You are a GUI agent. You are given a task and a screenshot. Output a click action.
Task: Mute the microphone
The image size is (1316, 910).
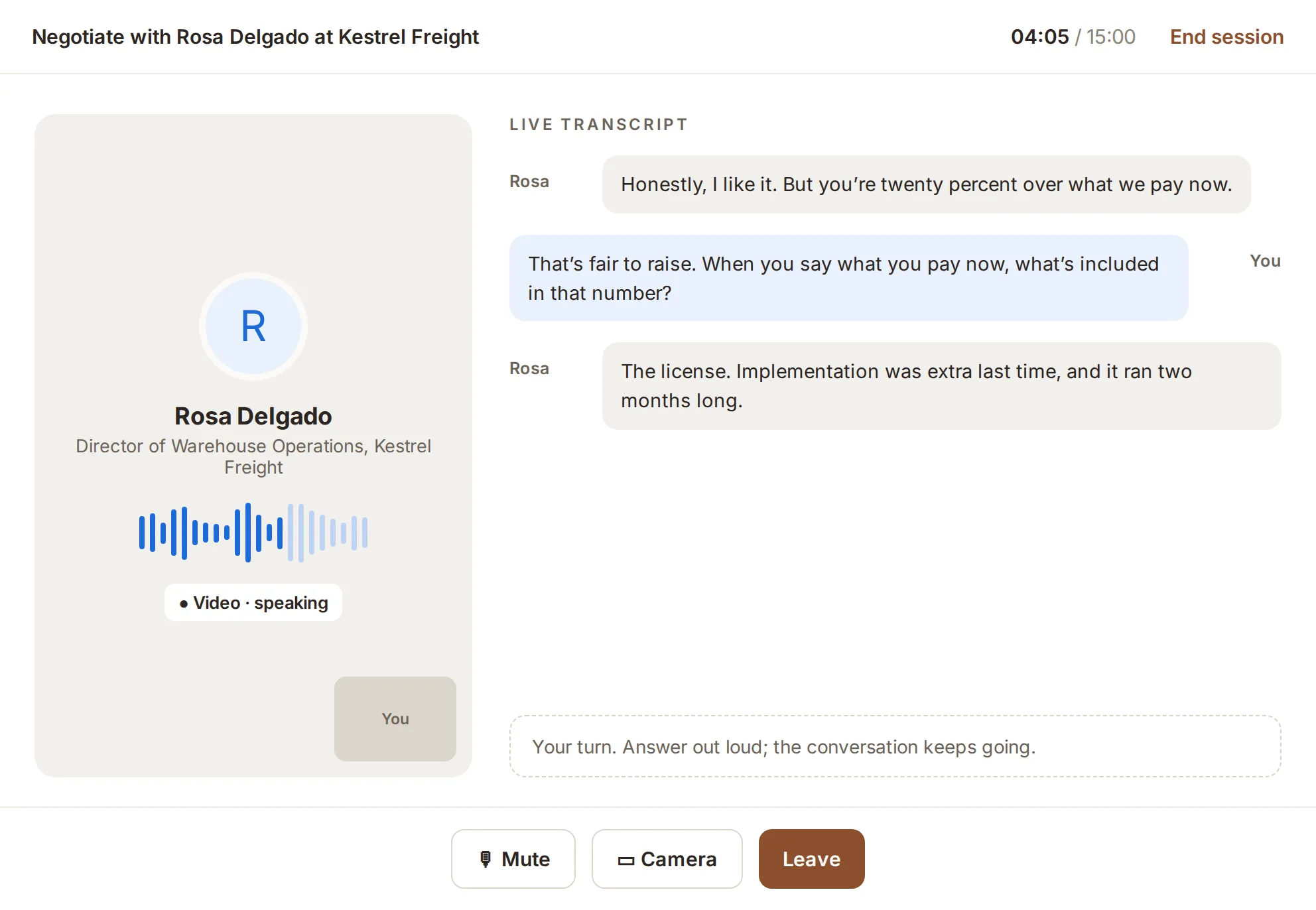[513, 858]
